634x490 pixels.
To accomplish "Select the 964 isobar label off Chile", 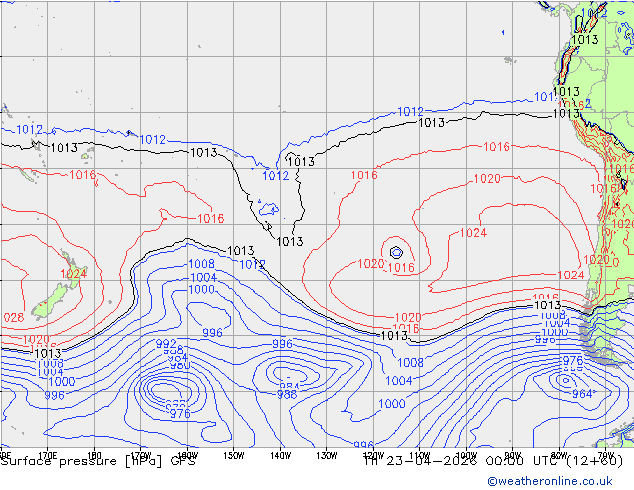I will pos(582,393).
